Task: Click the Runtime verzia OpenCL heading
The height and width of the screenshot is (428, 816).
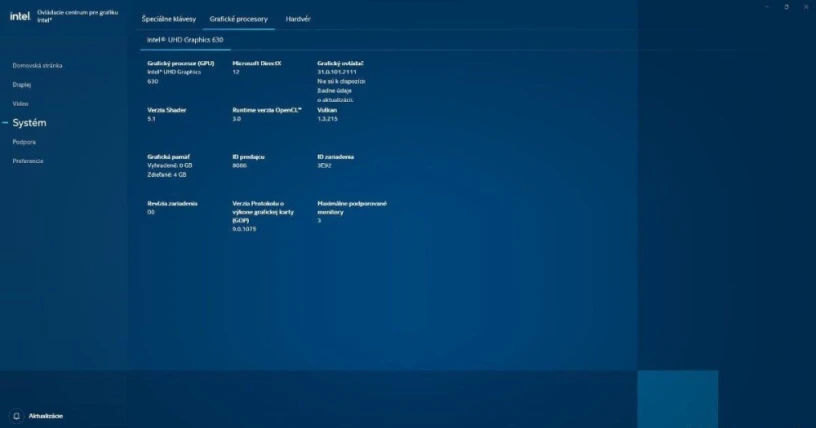Action: (x=267, y=110)
